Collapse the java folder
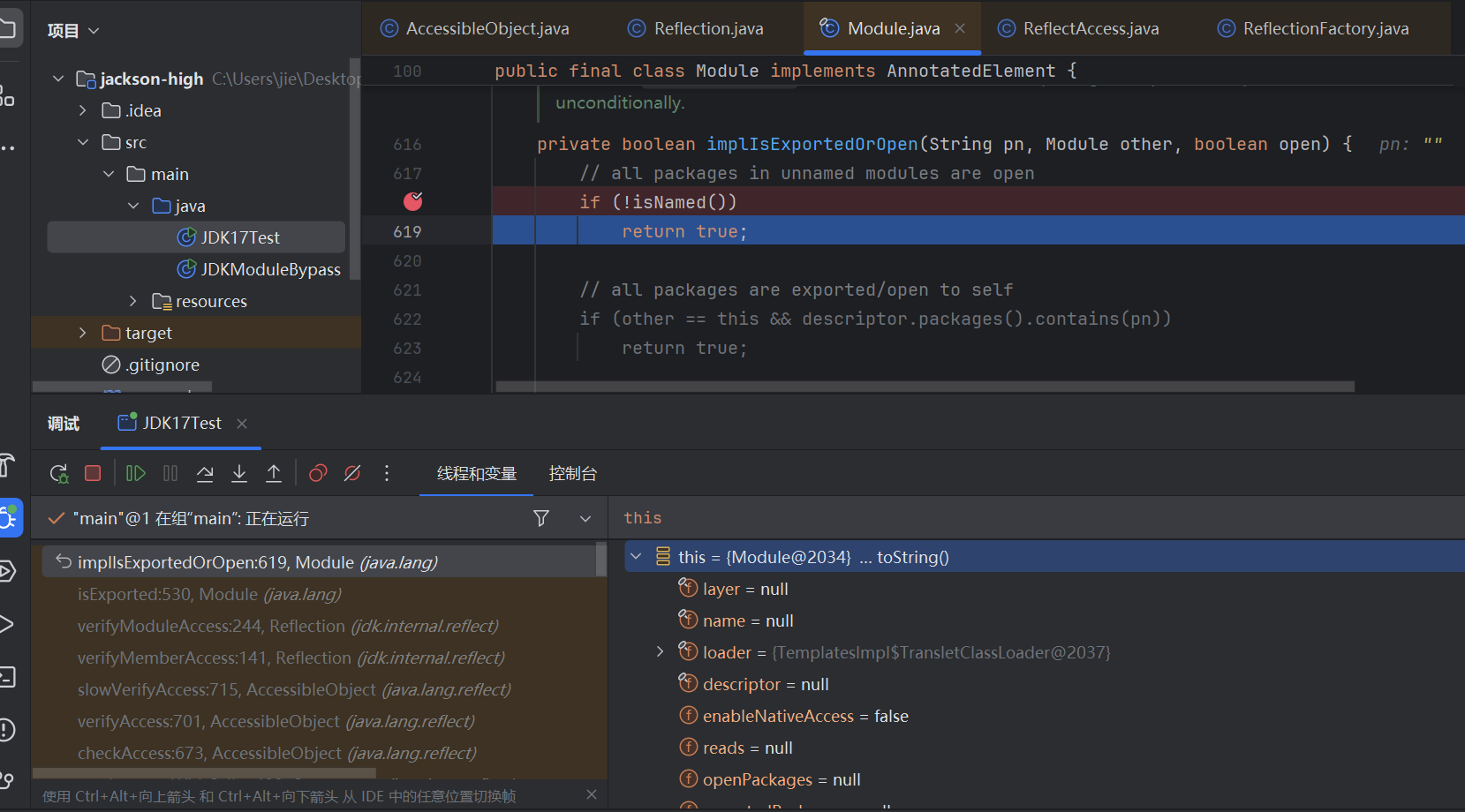This screenshot has width=1465, height=812. pyautogui.click(x=133, y=206)
